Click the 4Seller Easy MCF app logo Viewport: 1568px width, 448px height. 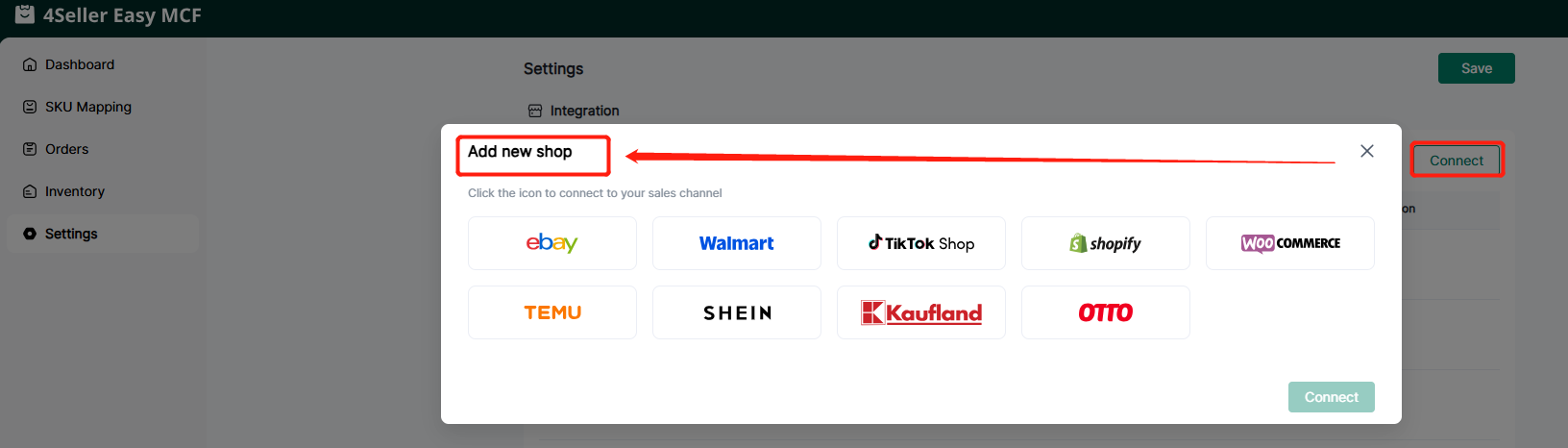pos(25,14)
